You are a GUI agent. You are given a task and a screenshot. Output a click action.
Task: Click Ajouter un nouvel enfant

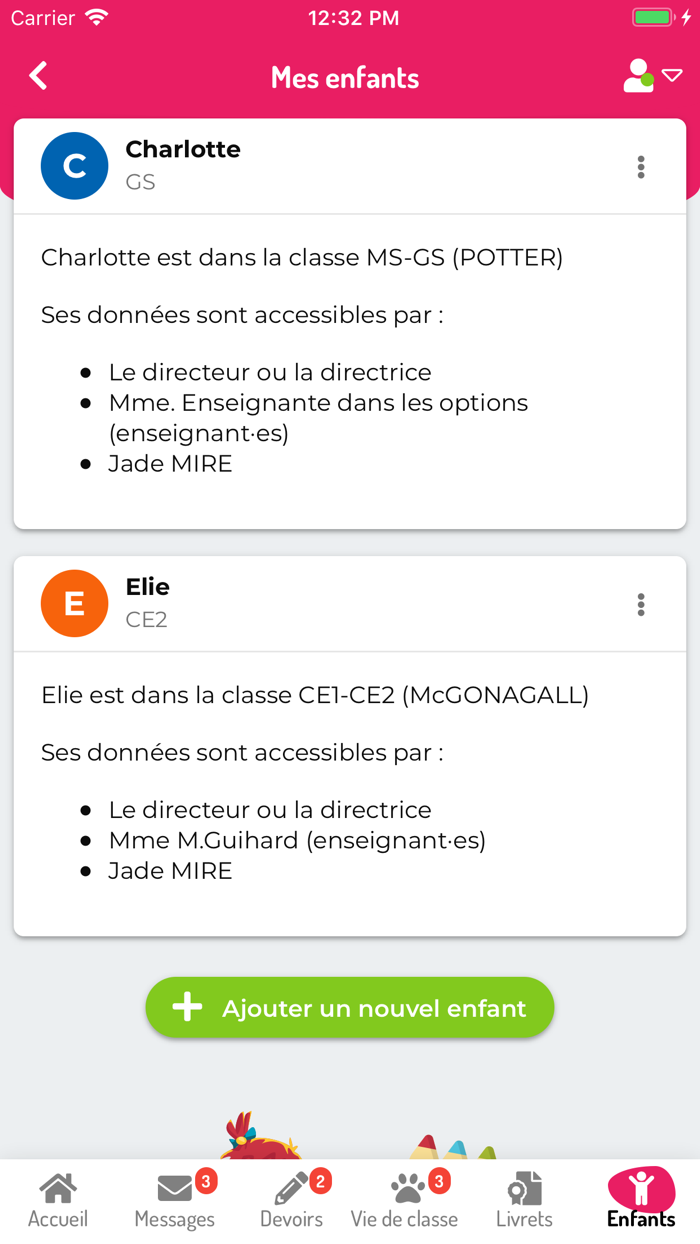click(349, 1007)
